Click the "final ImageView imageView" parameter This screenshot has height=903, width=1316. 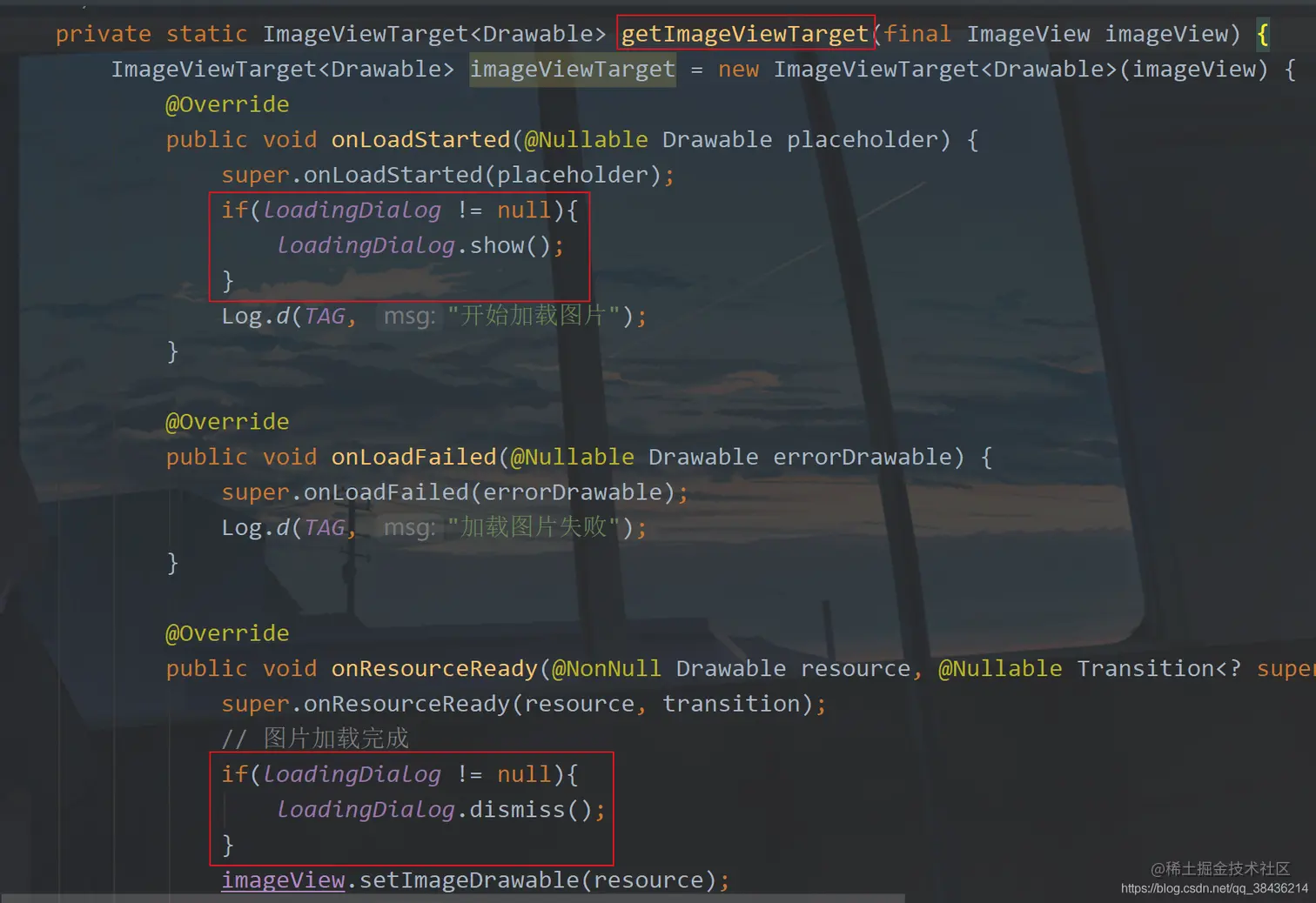1056,34
